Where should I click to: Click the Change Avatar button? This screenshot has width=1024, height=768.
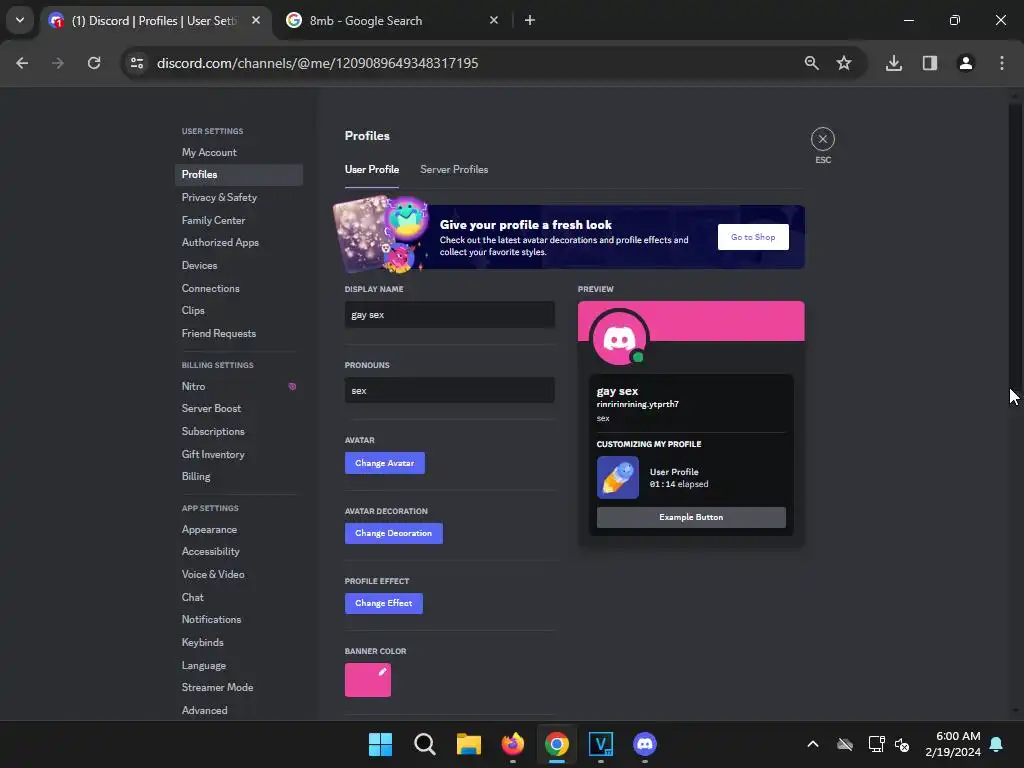pyautogui.click(x=385, y=463)
